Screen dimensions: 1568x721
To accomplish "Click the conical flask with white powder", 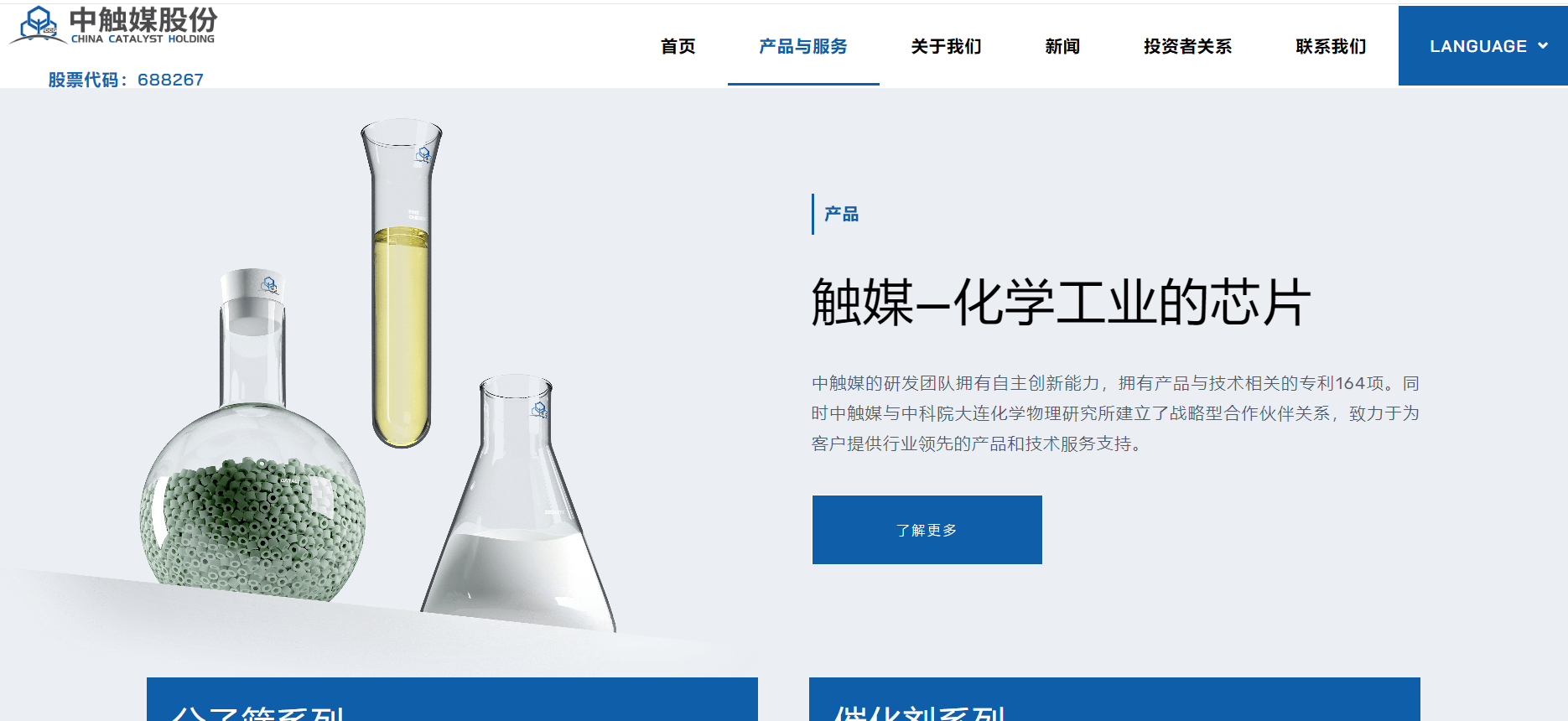I will point(517,505).
